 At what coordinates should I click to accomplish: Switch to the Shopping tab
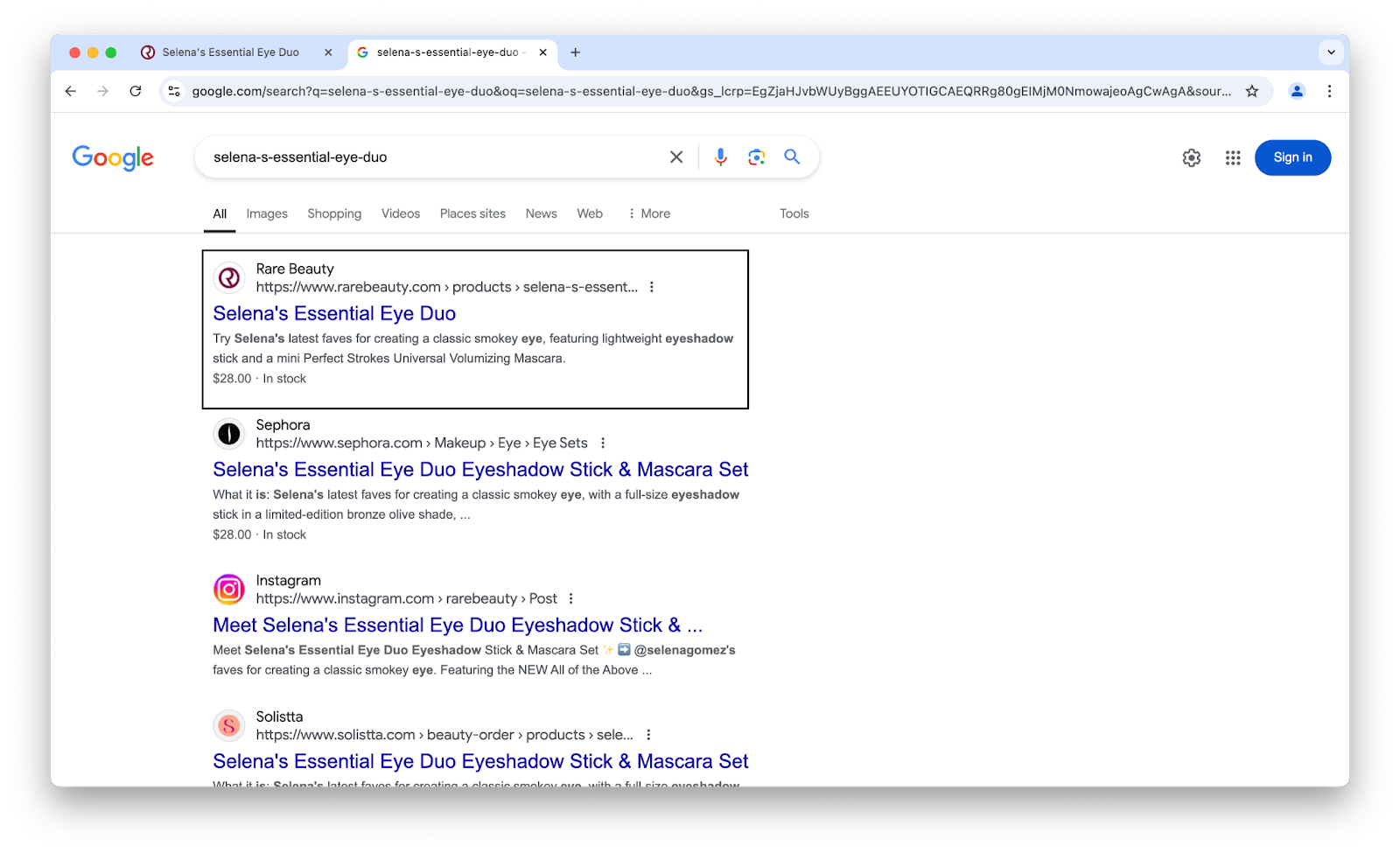(x=334, y=213)
